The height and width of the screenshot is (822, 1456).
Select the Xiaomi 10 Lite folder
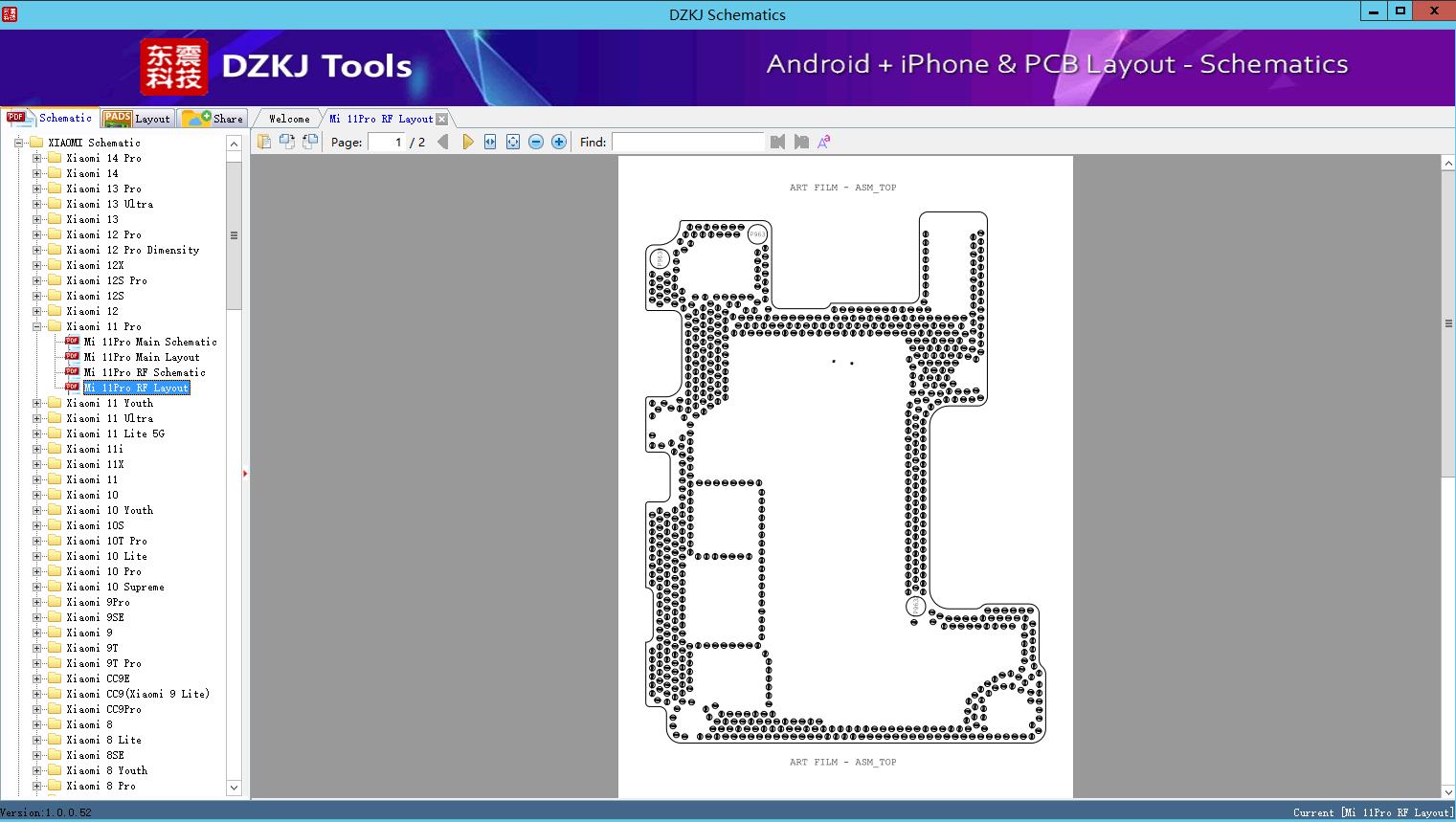click(x=107, y=556)
